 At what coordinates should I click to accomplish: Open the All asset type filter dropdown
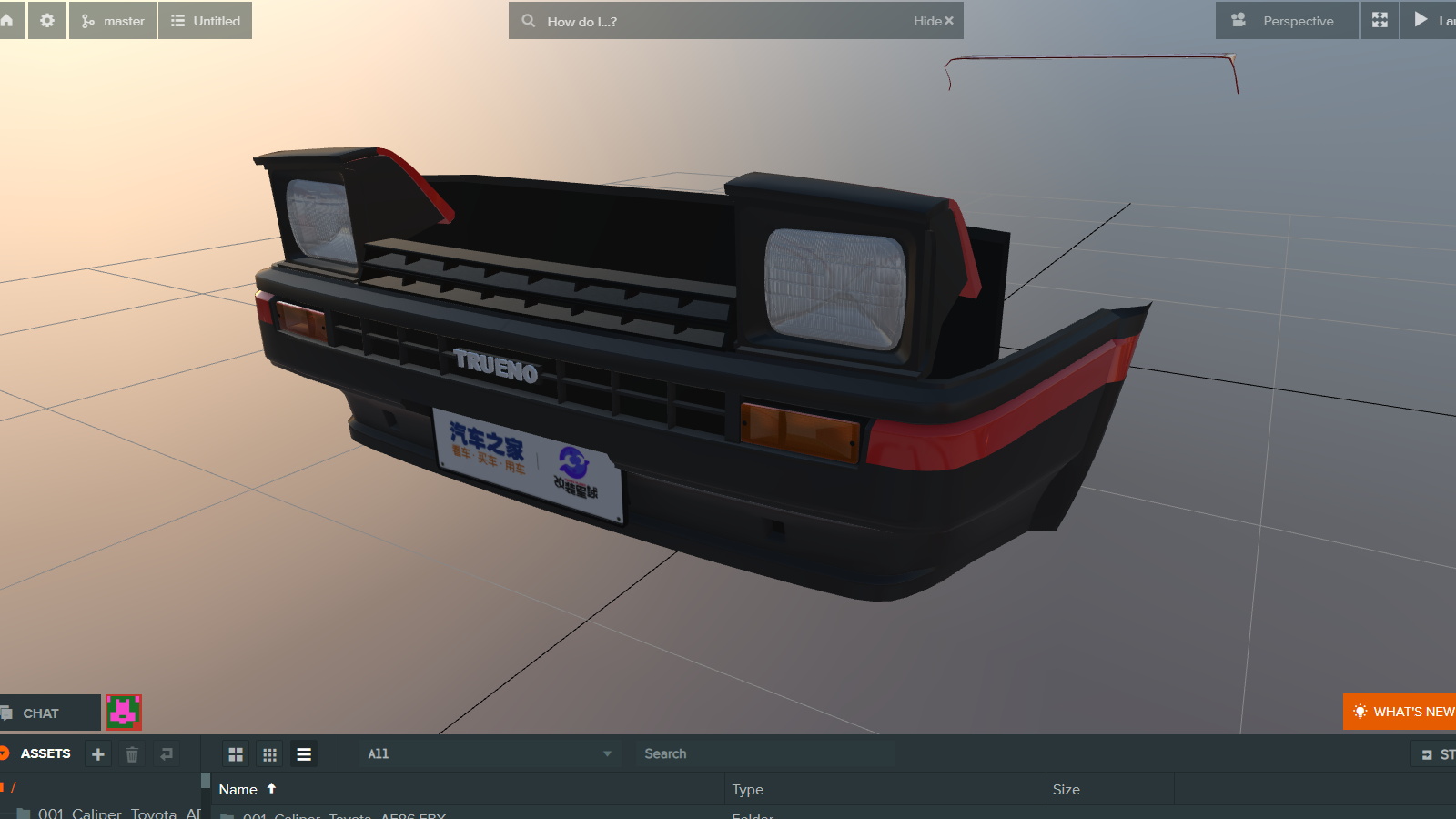(x=489, y=753)
